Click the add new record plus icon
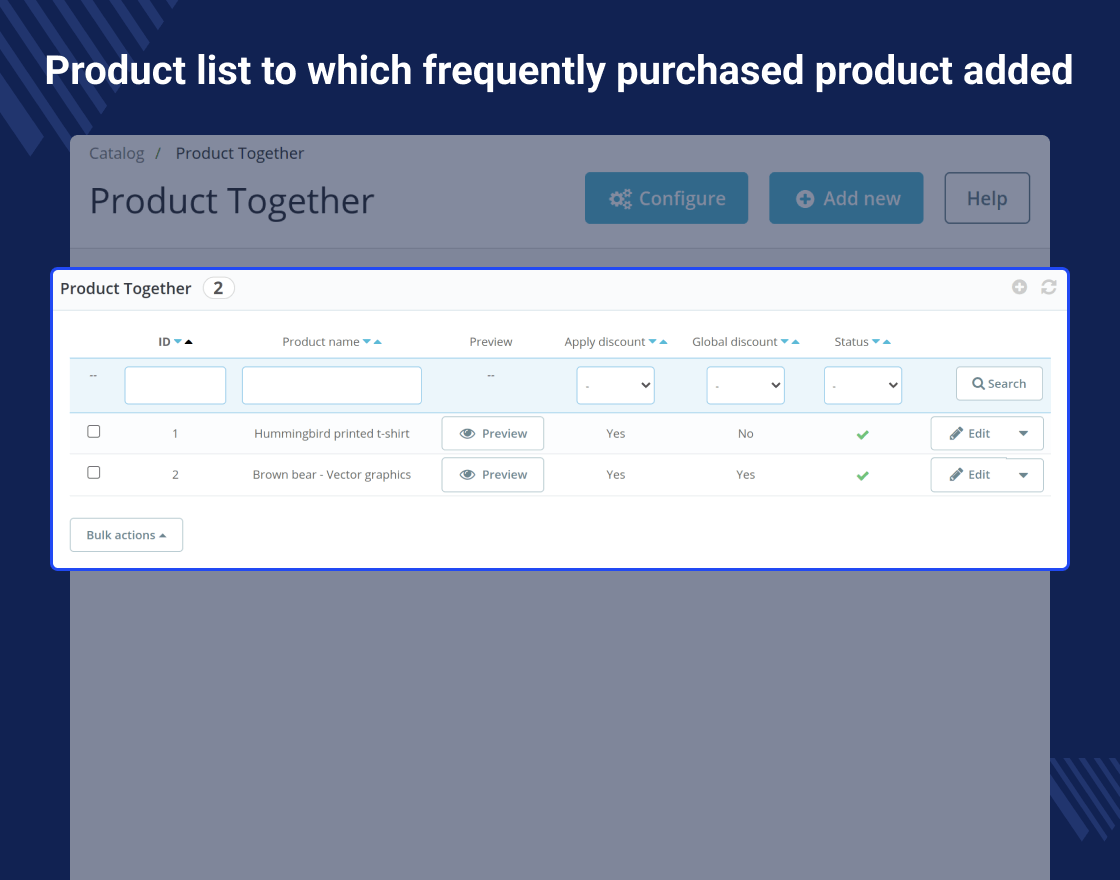The height and width of the screenshot is (880, 1120). (x=1019, y=287)
